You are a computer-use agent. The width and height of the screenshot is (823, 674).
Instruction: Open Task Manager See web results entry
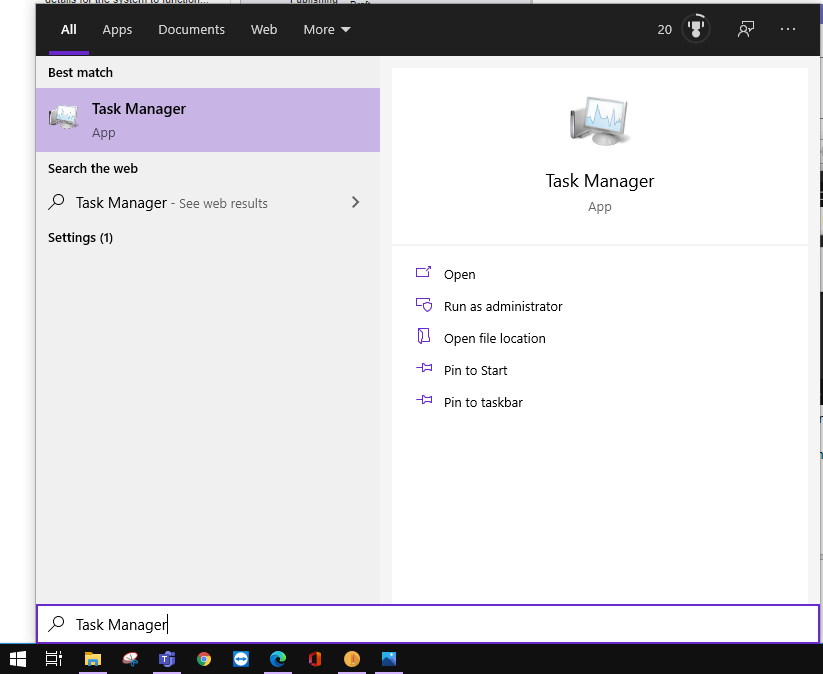[208, 203]
